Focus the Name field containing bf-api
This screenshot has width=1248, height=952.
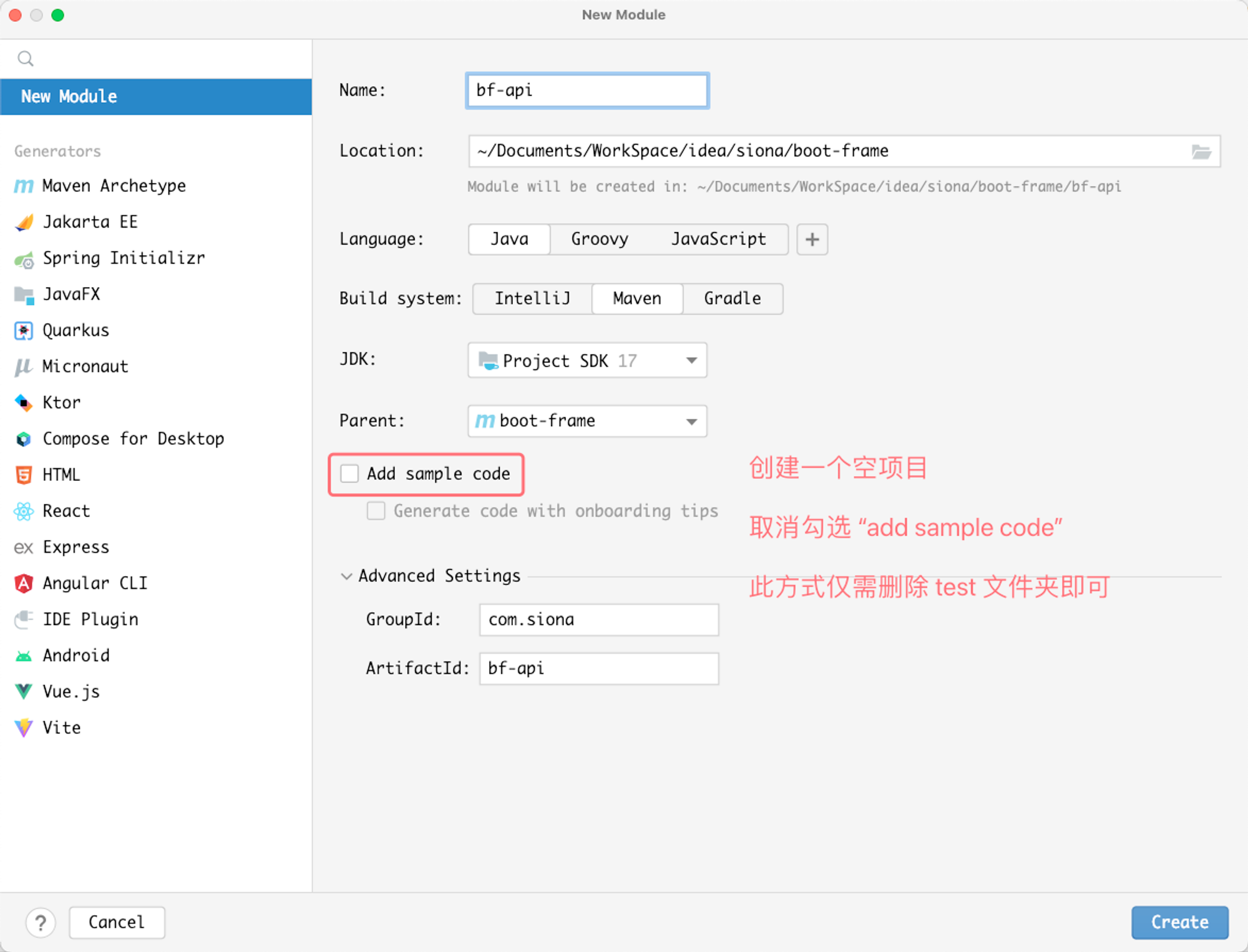(587, 90)
